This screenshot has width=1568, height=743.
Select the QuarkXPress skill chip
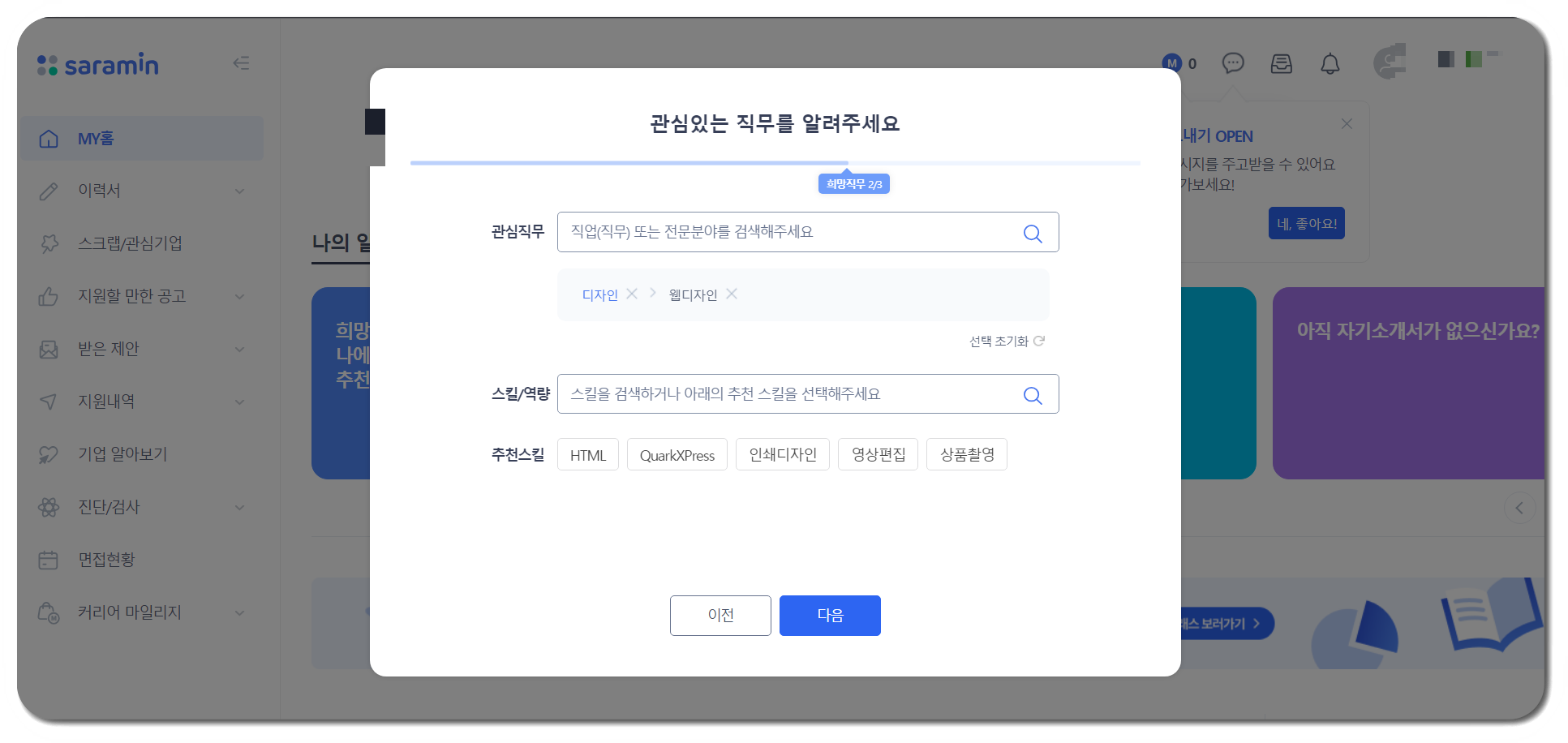pos(677,454)
